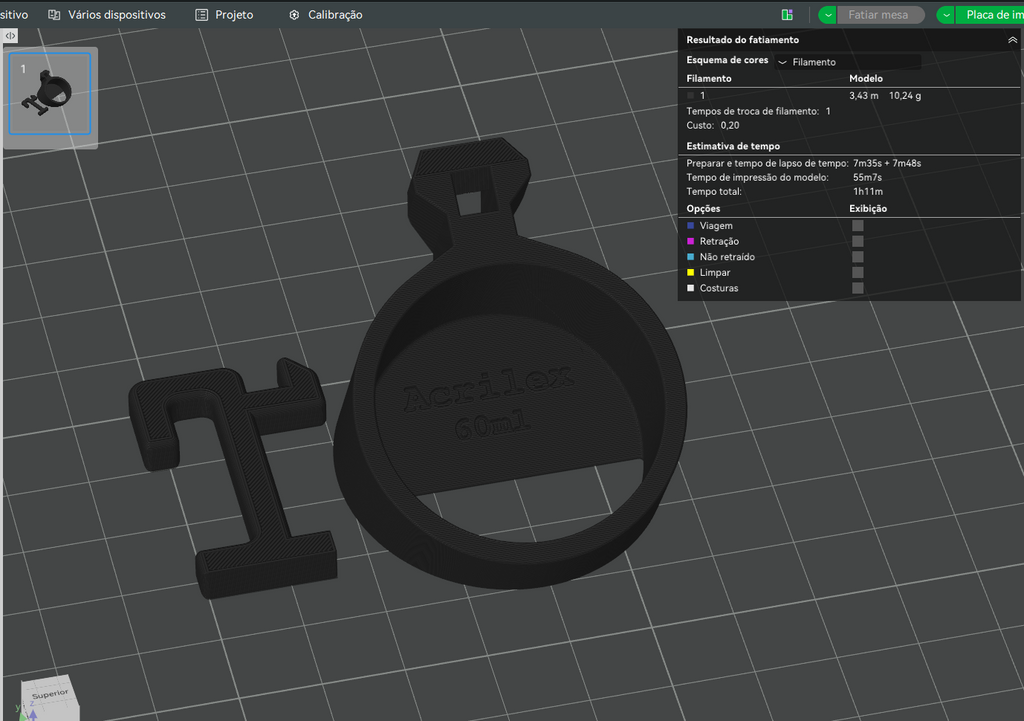The width and height of the screenshot is (1024, 721).
Task: Expand the Fatiar mesa dropdown arrow
Action: pyautogui.click(x=827, y=14)
